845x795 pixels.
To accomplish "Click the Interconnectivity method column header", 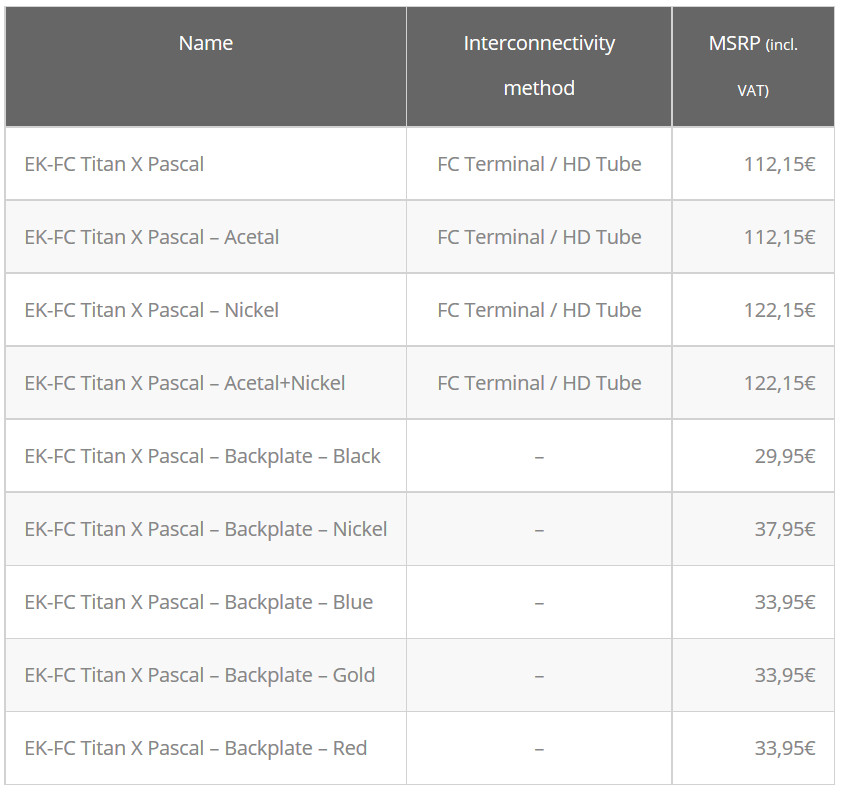I will (x=539, y=66).
